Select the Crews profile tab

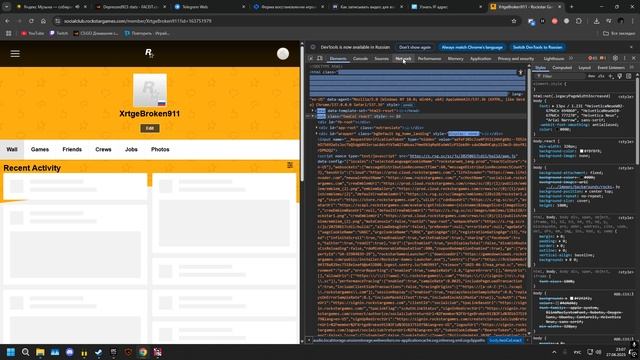(103, 149)
